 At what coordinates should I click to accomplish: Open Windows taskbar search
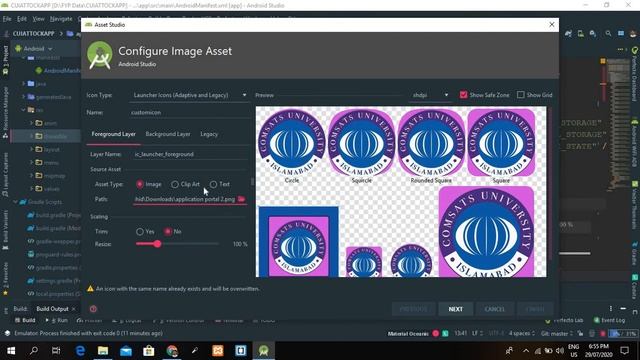tap(34, 351)
